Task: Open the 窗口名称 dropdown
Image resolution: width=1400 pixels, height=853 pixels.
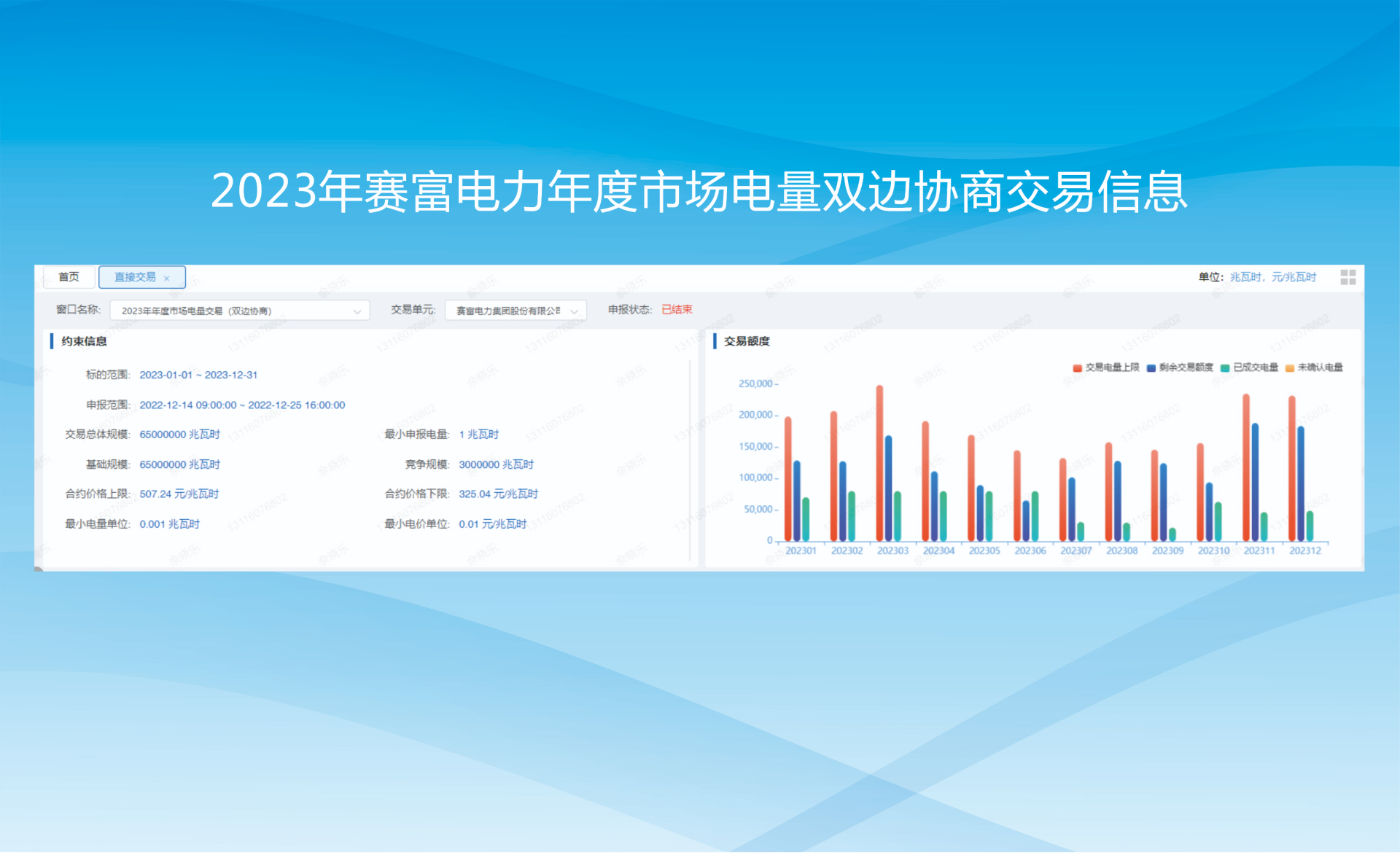Action: pyautogui.click(x=240, y=311)
